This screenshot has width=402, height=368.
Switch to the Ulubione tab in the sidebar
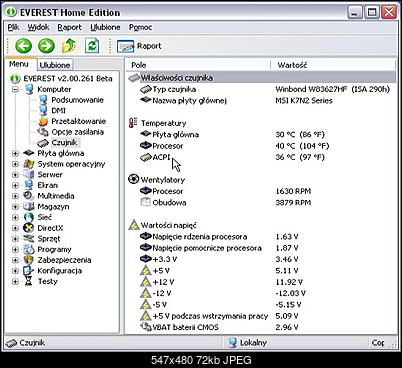pos(55,65)
